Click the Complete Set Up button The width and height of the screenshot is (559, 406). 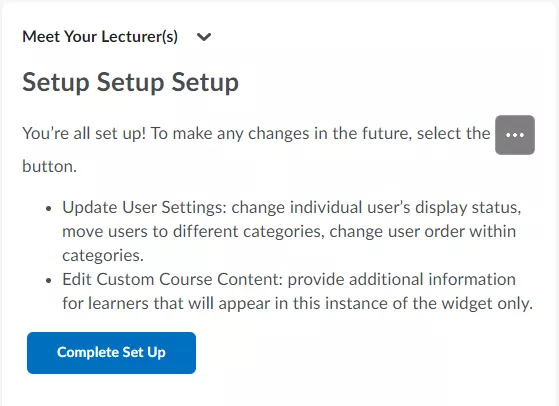111,353
